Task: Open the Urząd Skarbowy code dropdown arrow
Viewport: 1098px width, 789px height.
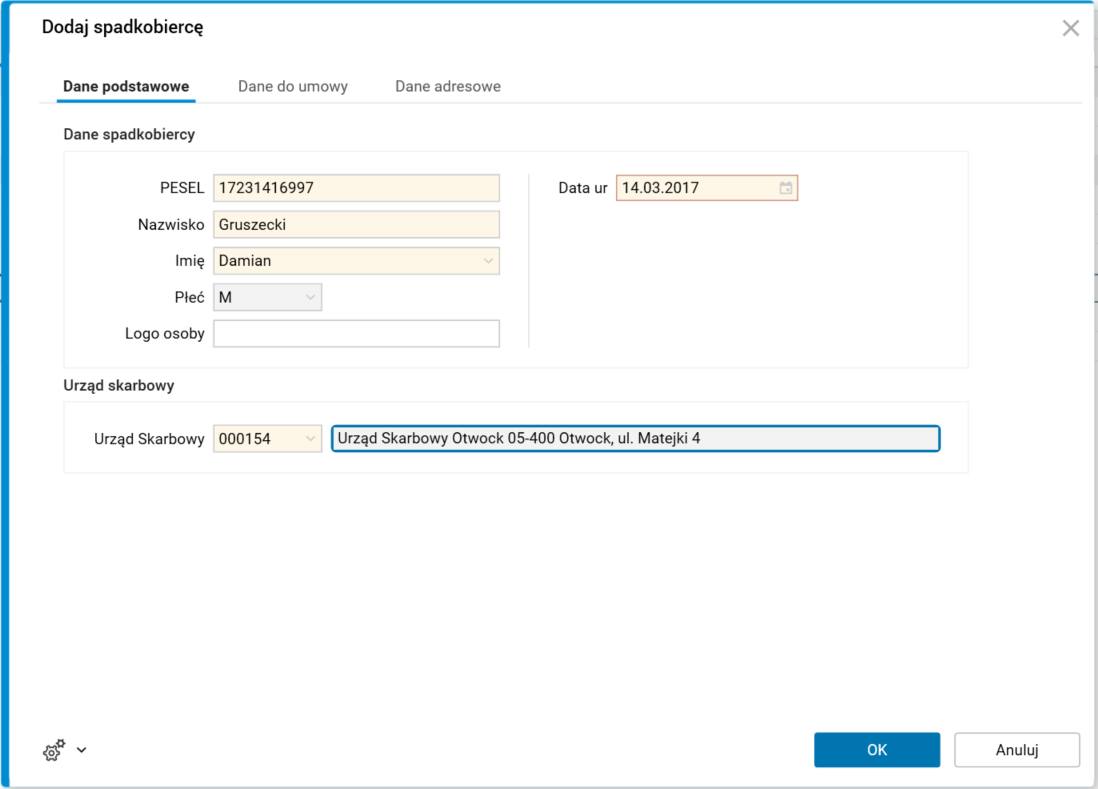Action: click(x=310, y=438)
